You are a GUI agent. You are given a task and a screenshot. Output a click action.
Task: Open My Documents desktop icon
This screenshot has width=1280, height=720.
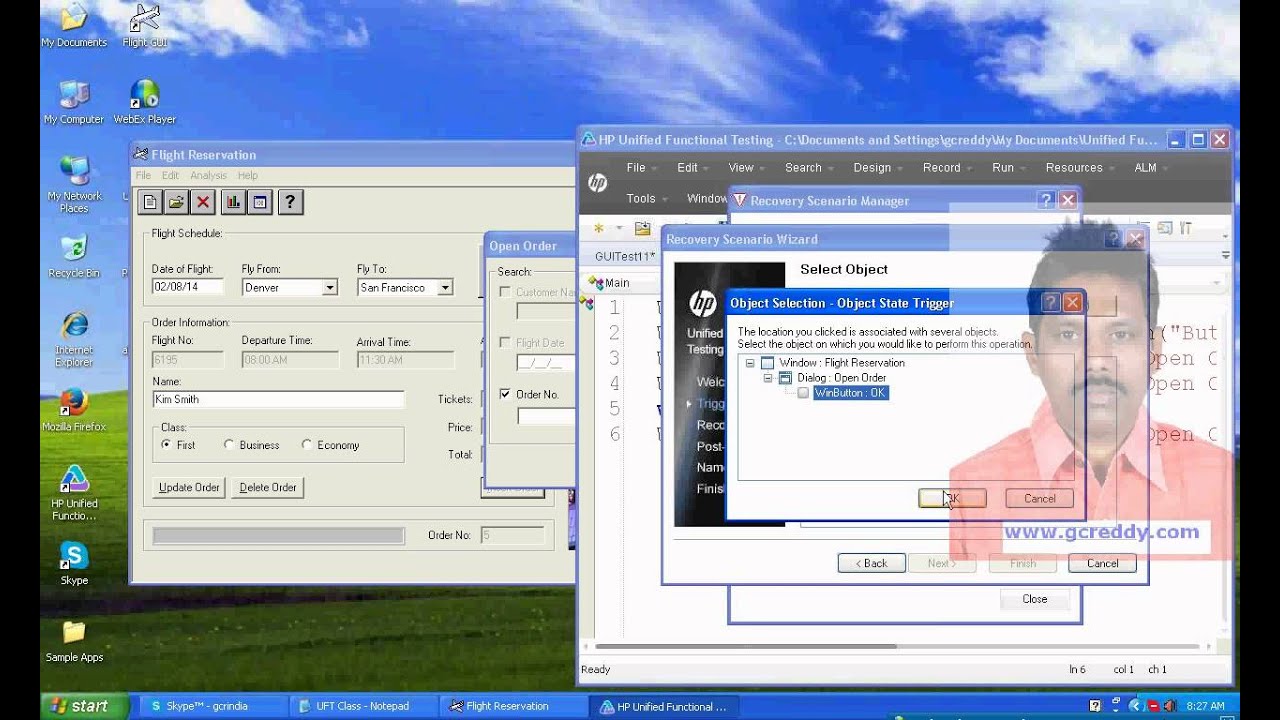74,27
